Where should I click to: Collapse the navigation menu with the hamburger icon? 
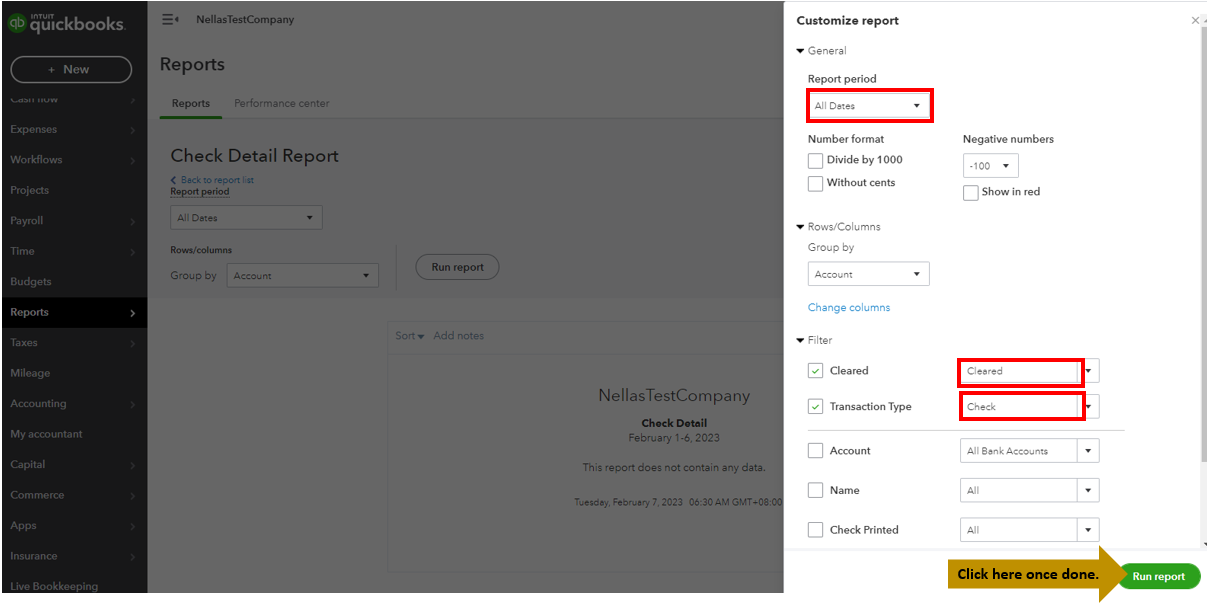pyautogui.click(x=170, y=19)
